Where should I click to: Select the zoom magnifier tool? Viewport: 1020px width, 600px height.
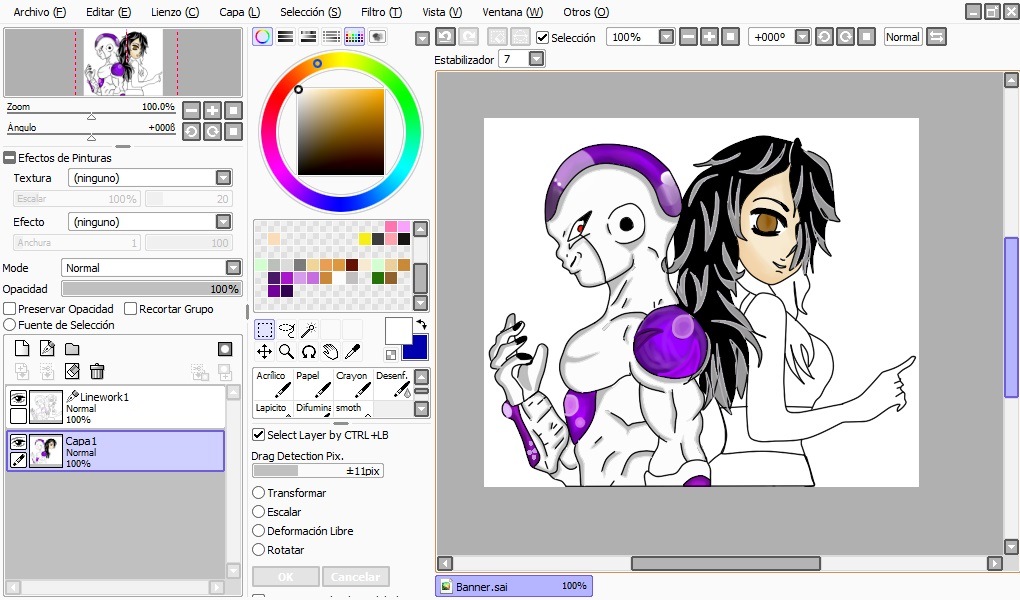286,352
